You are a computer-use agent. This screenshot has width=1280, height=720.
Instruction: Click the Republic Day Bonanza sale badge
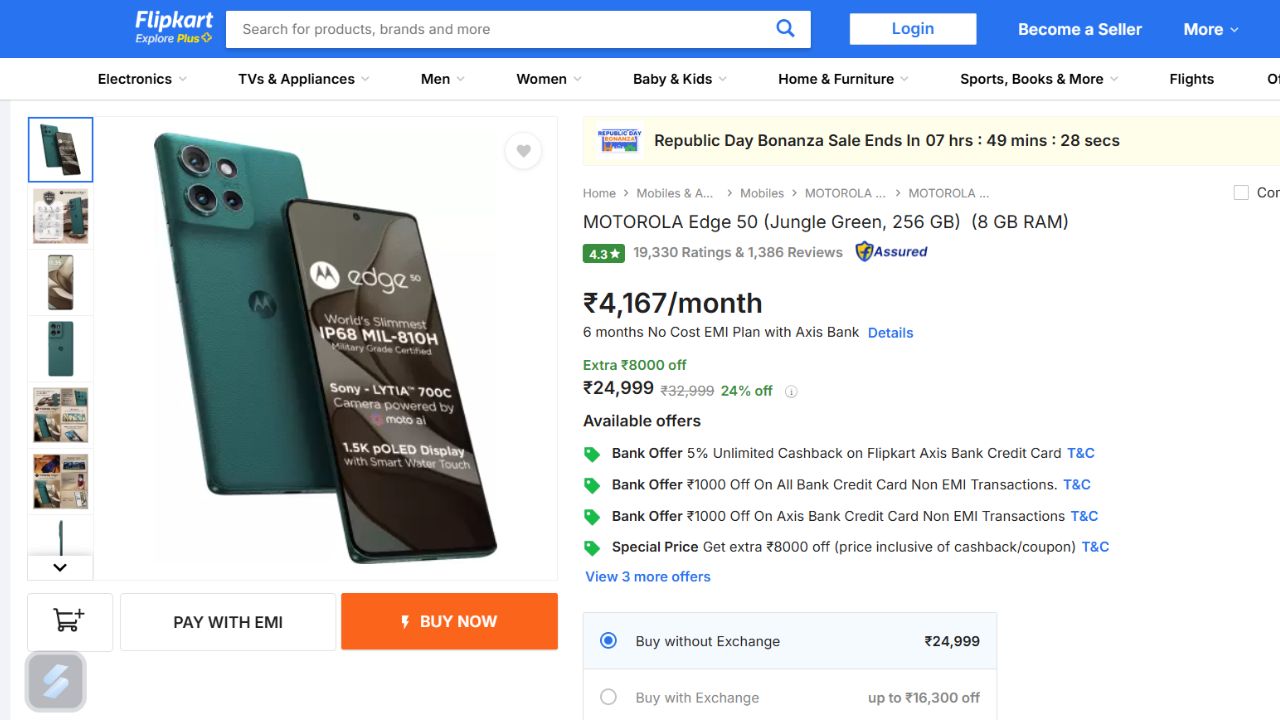coord(618,140)
